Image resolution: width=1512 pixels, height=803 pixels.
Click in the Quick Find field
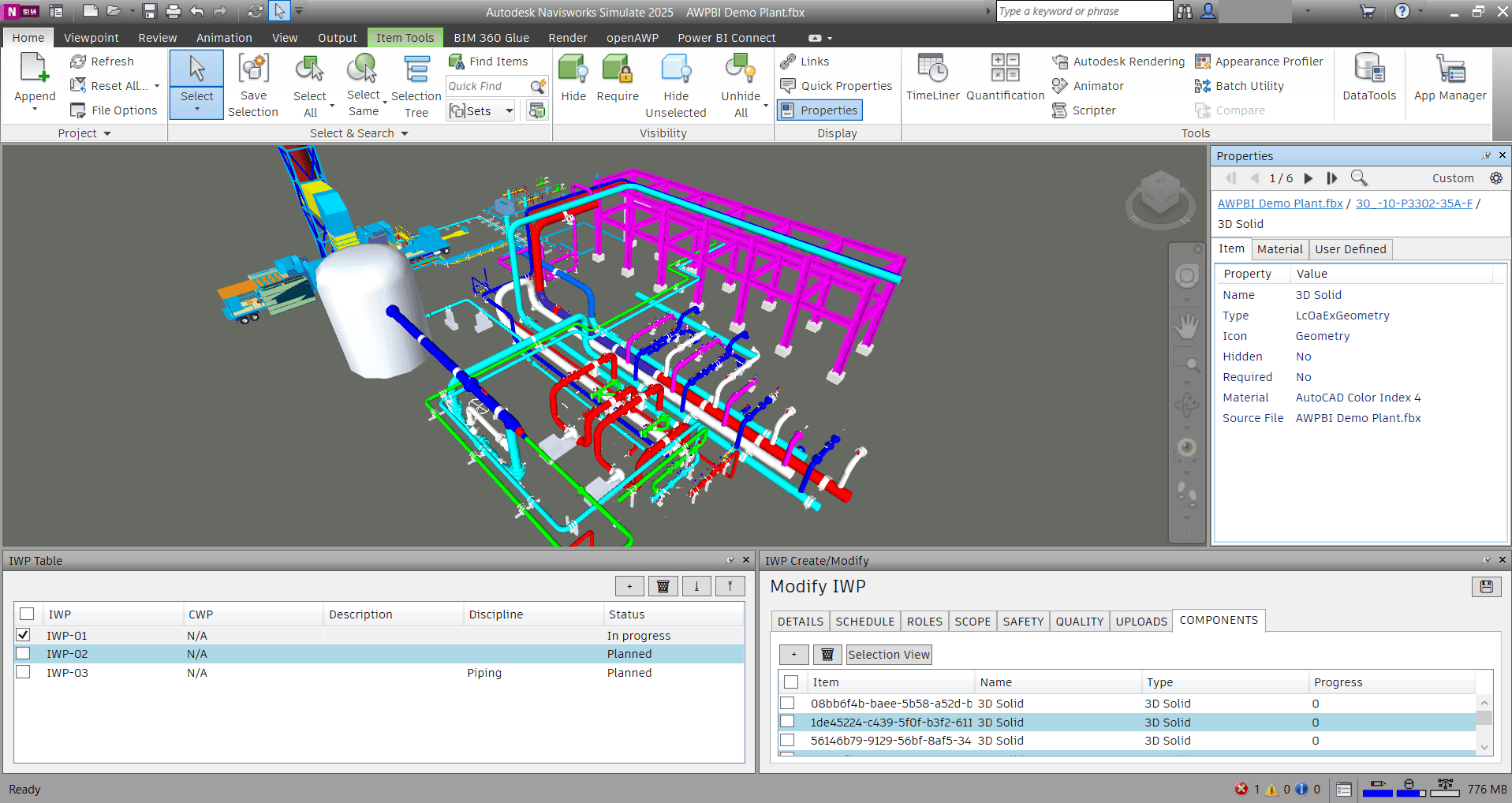click(x=487, y=86)
